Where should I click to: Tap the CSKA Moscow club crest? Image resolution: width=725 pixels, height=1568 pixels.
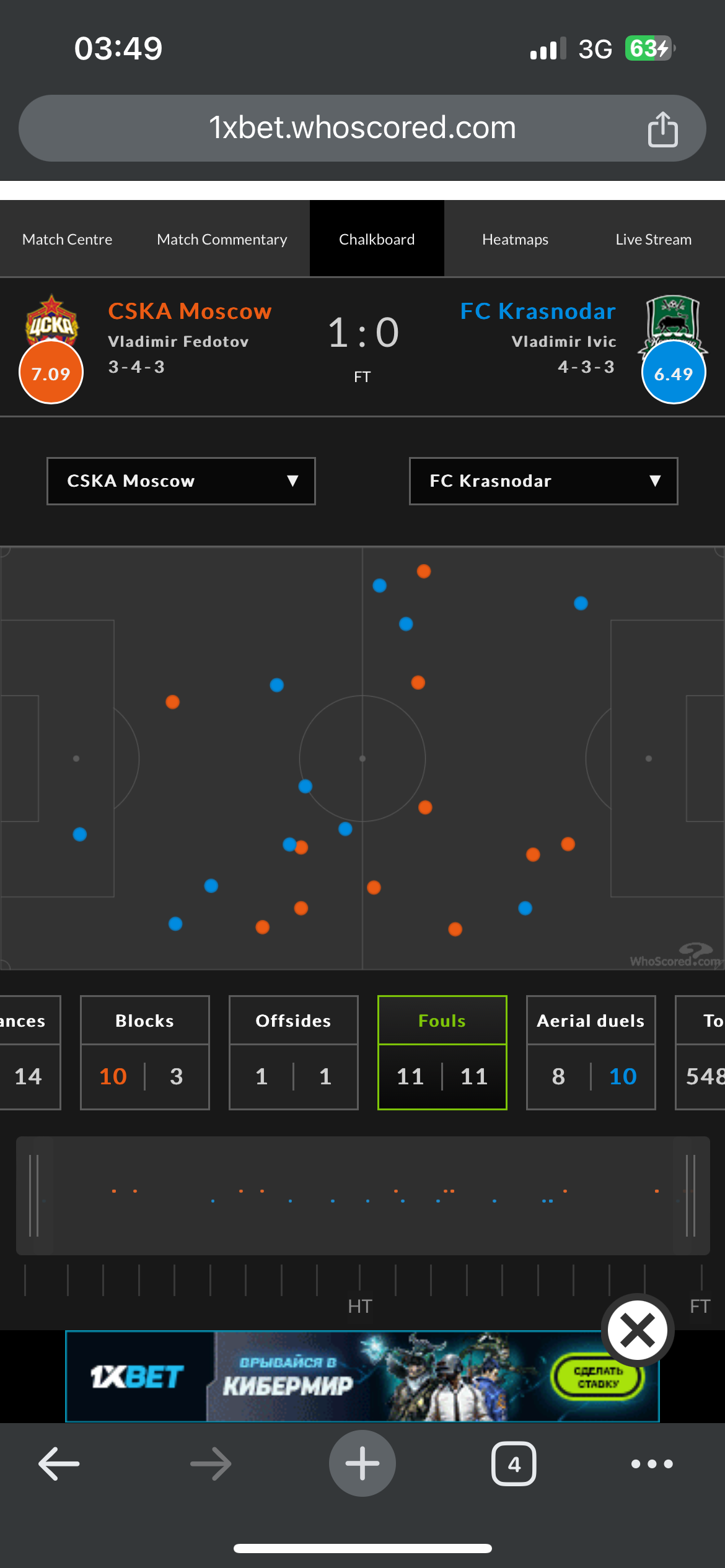click(51, 320)
